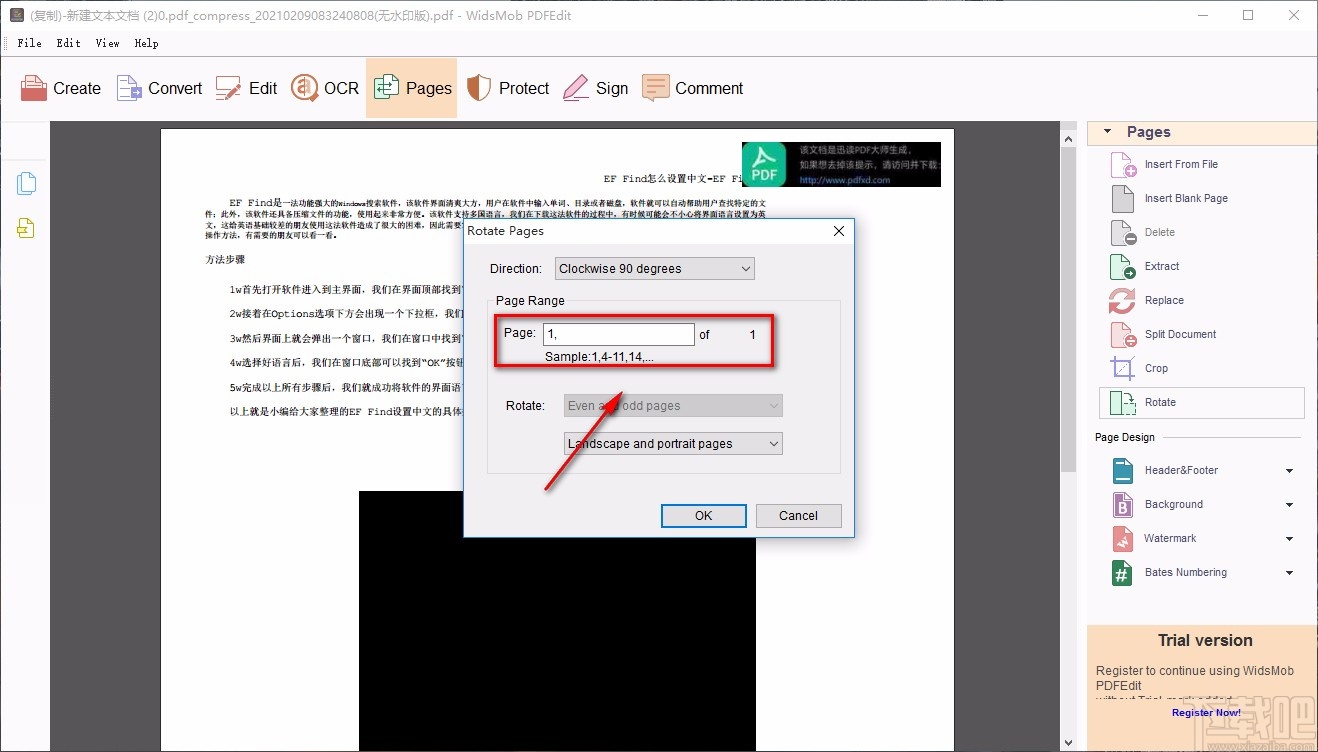Click the Register Now link
This screenshot has width=1318, height=752.
coord(1205,712)
